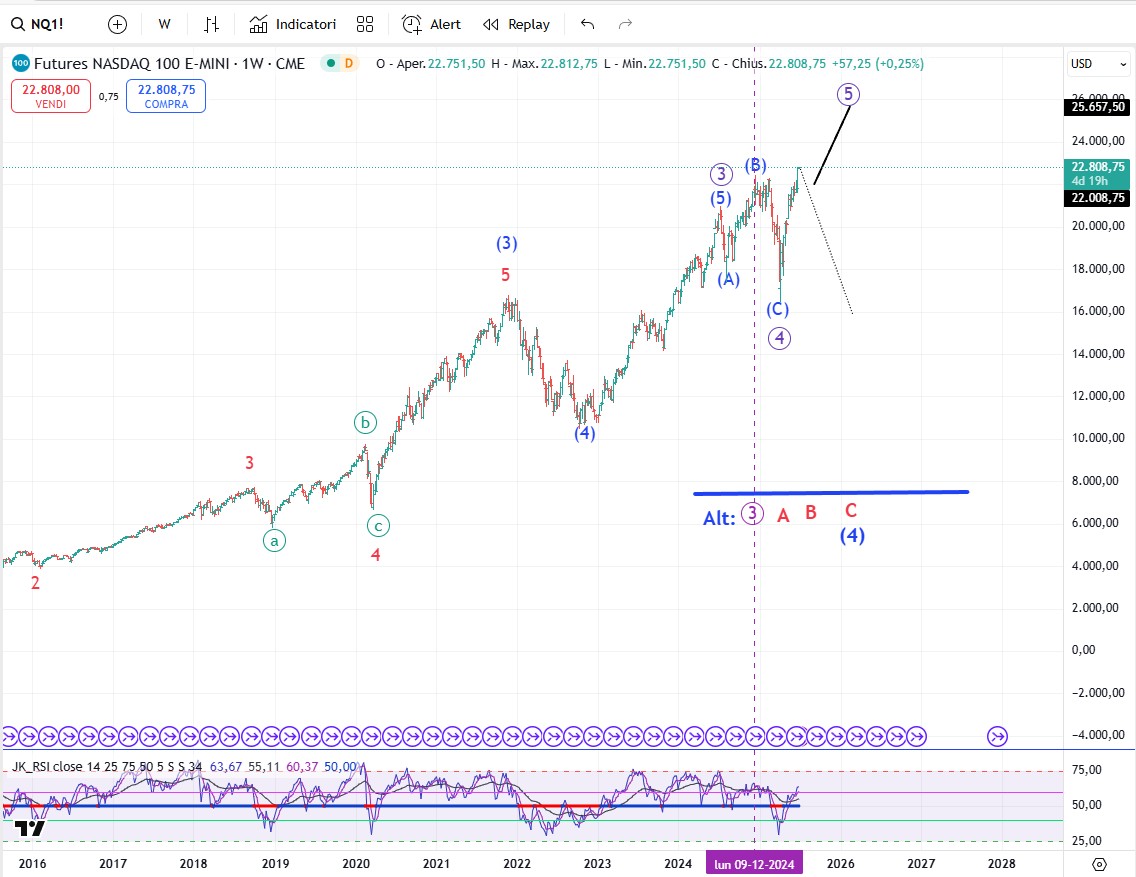Image resolution: width=1136 pixels, height=877 pixels.
Task: Click the green circled b label
Action: click(365, 422)
